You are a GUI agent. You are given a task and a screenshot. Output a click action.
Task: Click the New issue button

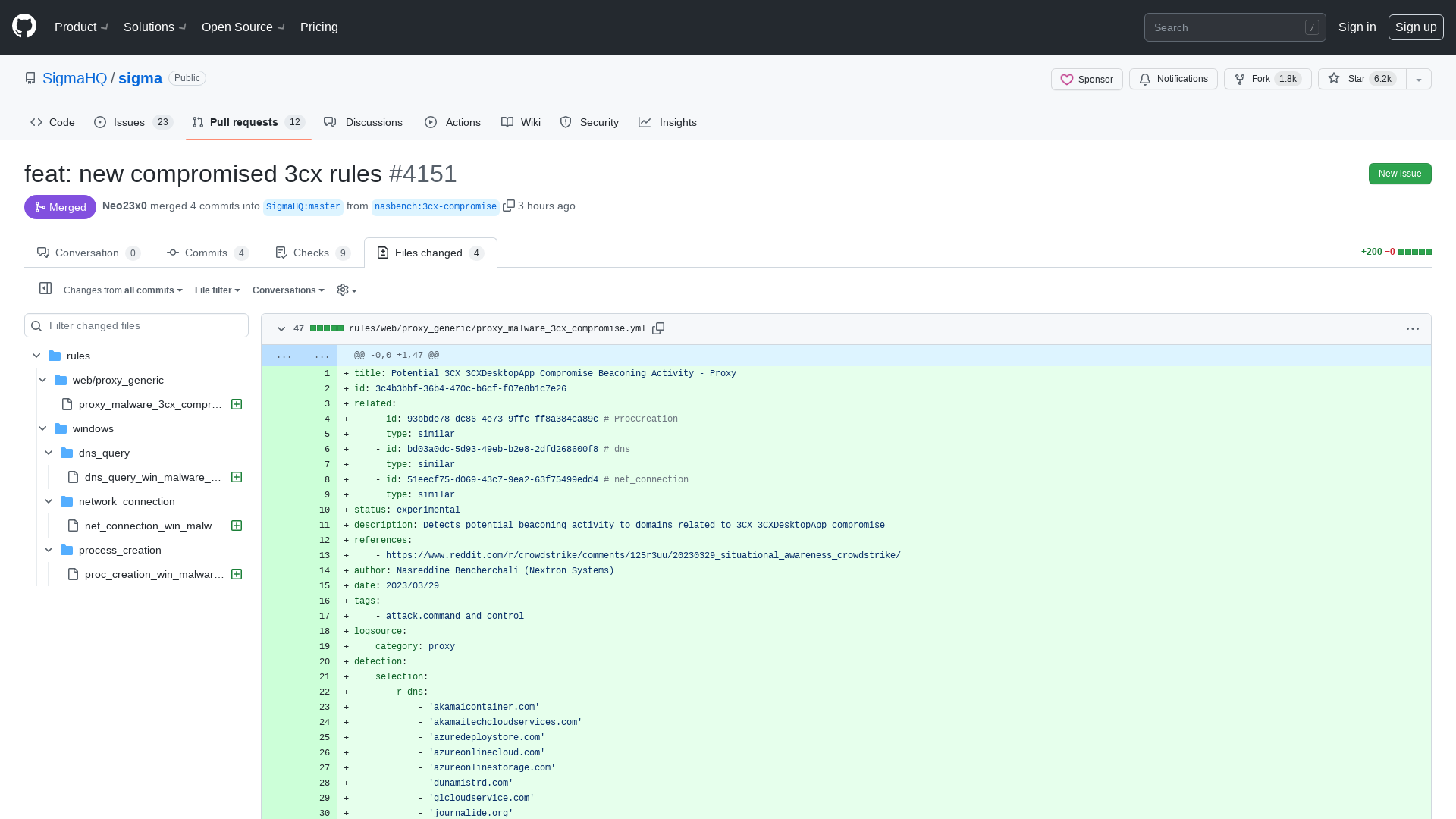[x=1399, y=172]
